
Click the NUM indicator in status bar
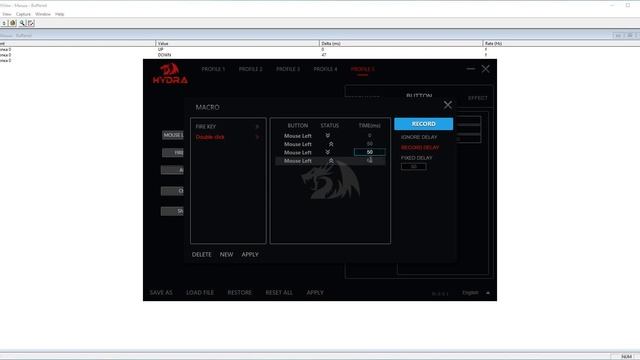pos(626,357)
